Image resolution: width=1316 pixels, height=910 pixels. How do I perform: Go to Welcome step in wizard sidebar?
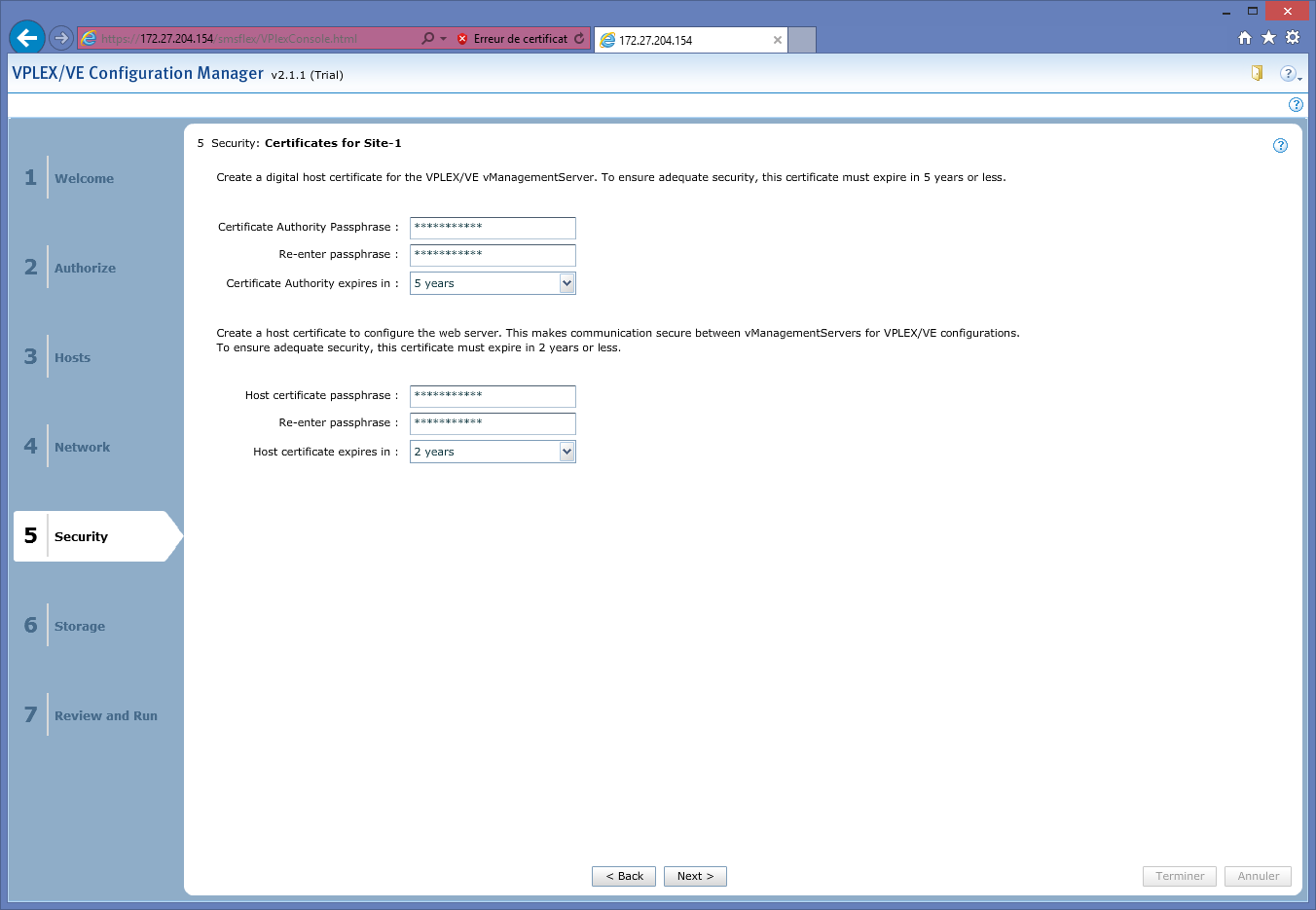[84, 178]
